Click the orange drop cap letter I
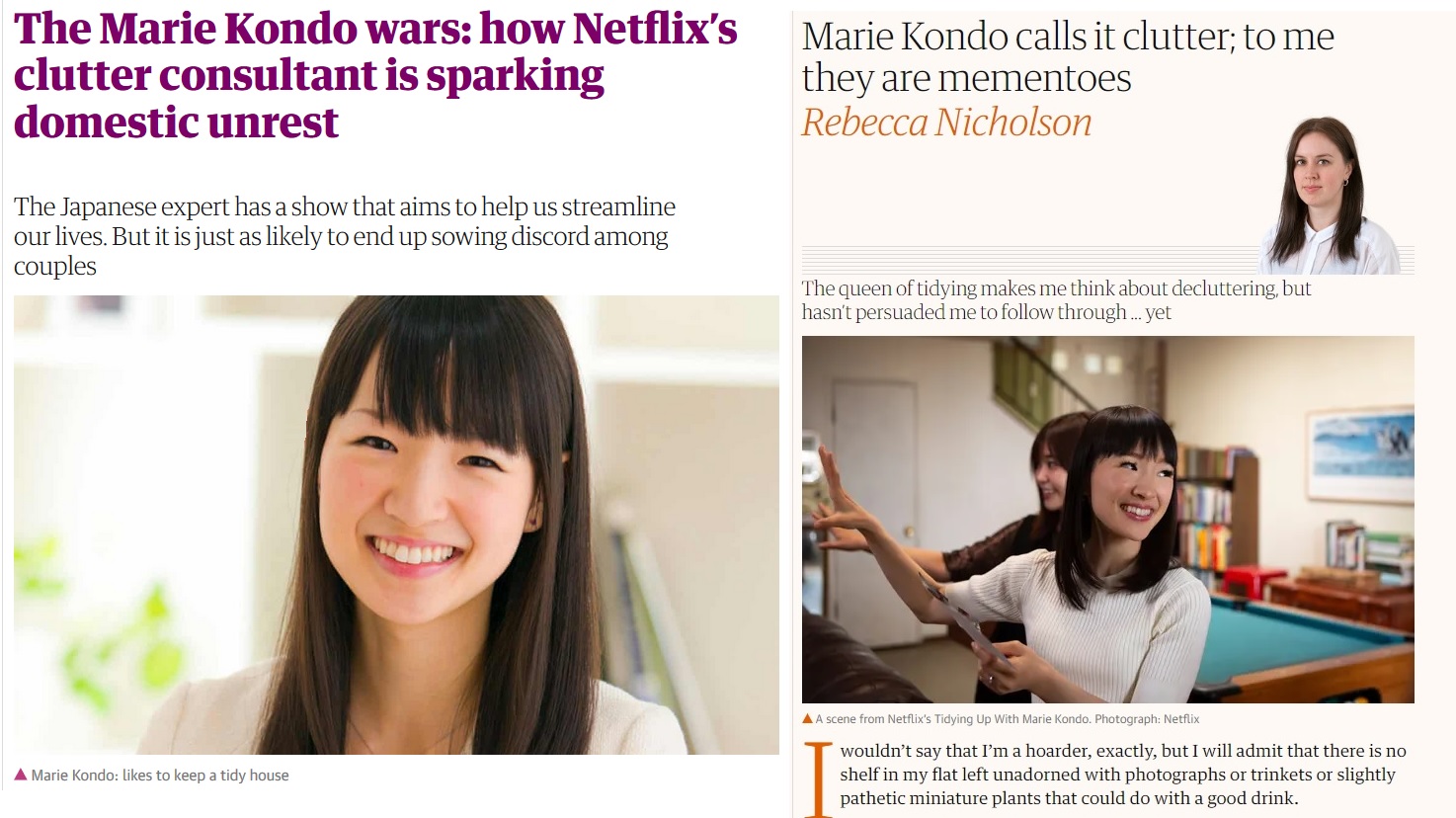Image resolution: width=1456 pixels, height=818 pixels. tap(818, 779)
